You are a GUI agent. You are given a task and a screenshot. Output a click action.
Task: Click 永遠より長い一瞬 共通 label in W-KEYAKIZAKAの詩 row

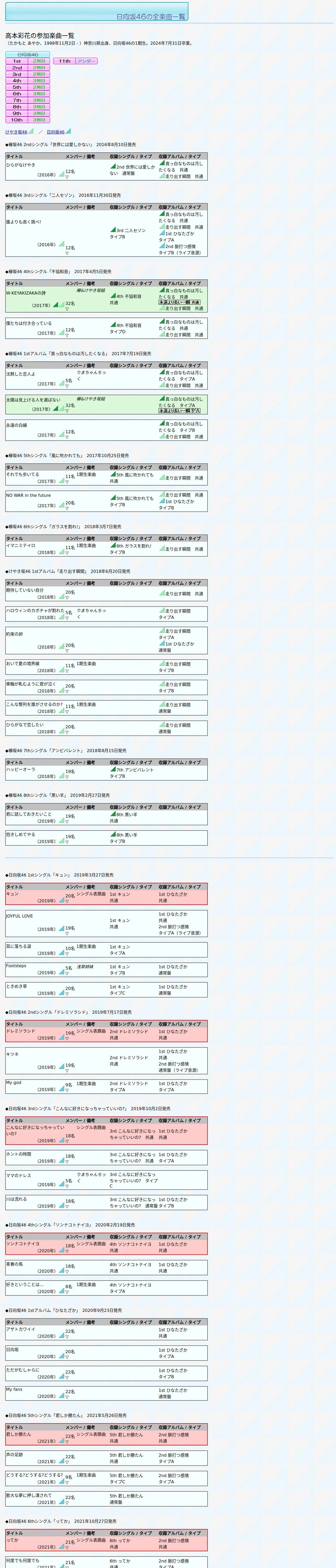click(x=179, y=302)
